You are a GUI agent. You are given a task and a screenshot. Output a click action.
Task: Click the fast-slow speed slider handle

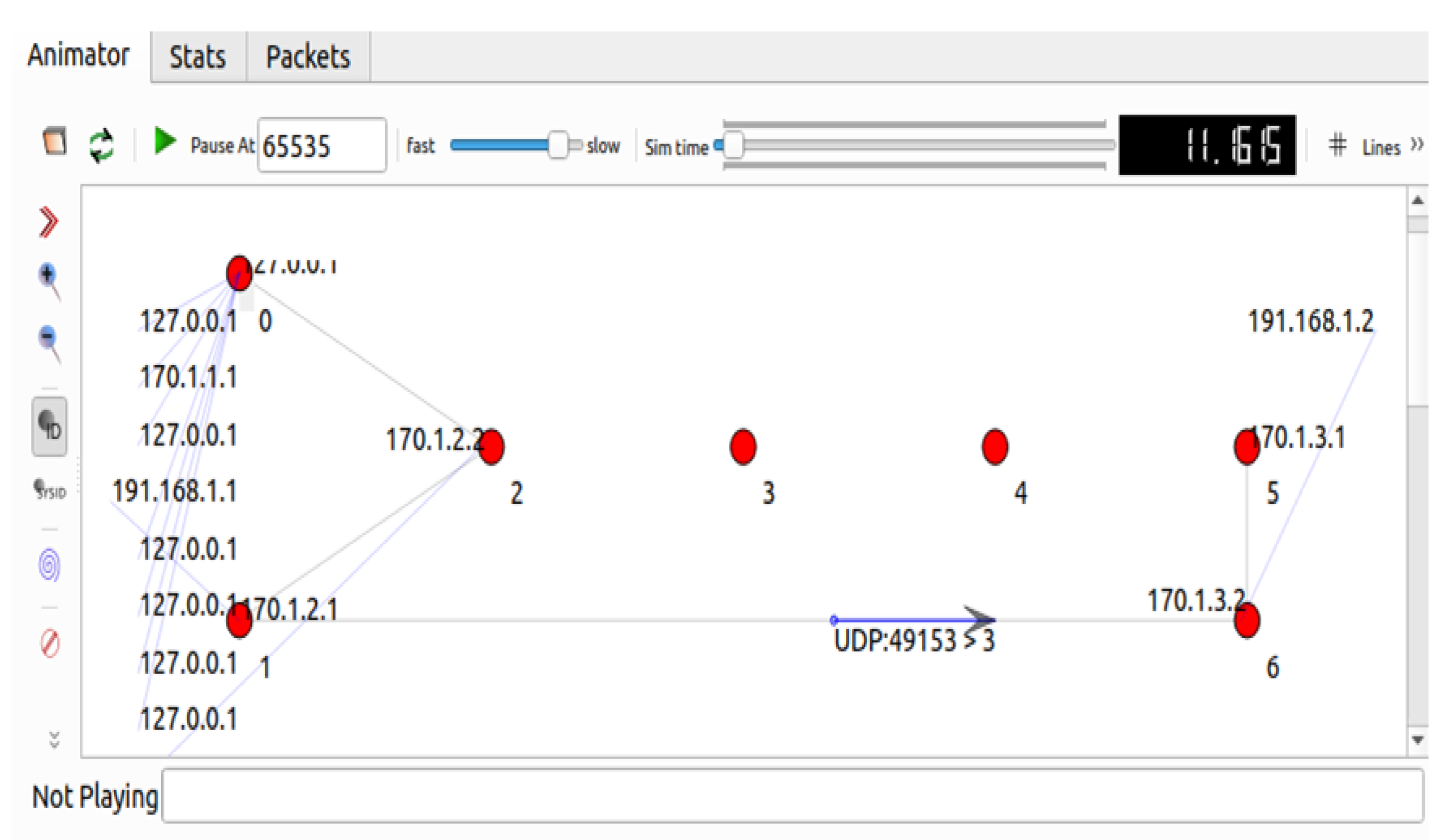tap(558, 146)
